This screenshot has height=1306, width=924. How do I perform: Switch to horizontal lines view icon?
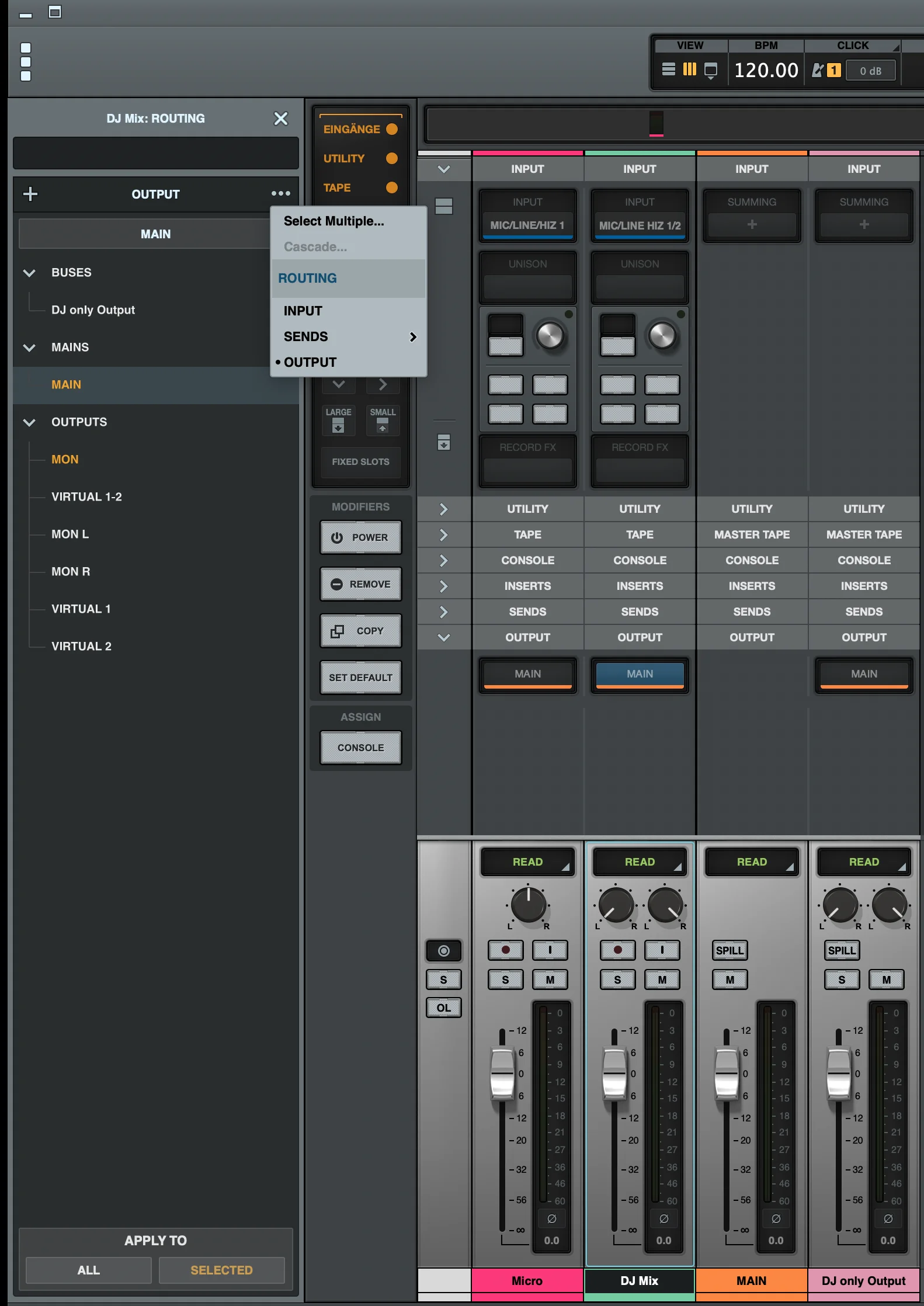pos(669,70)
